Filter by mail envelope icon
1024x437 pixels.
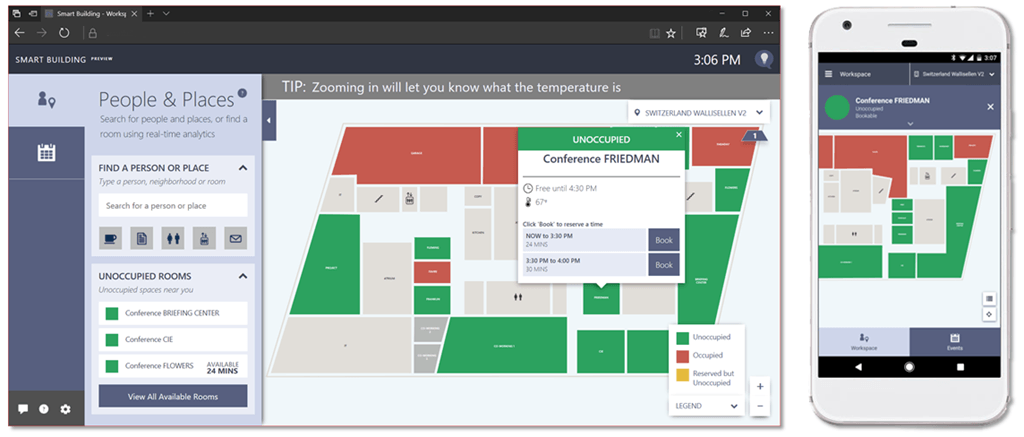[x=235, y=238]
